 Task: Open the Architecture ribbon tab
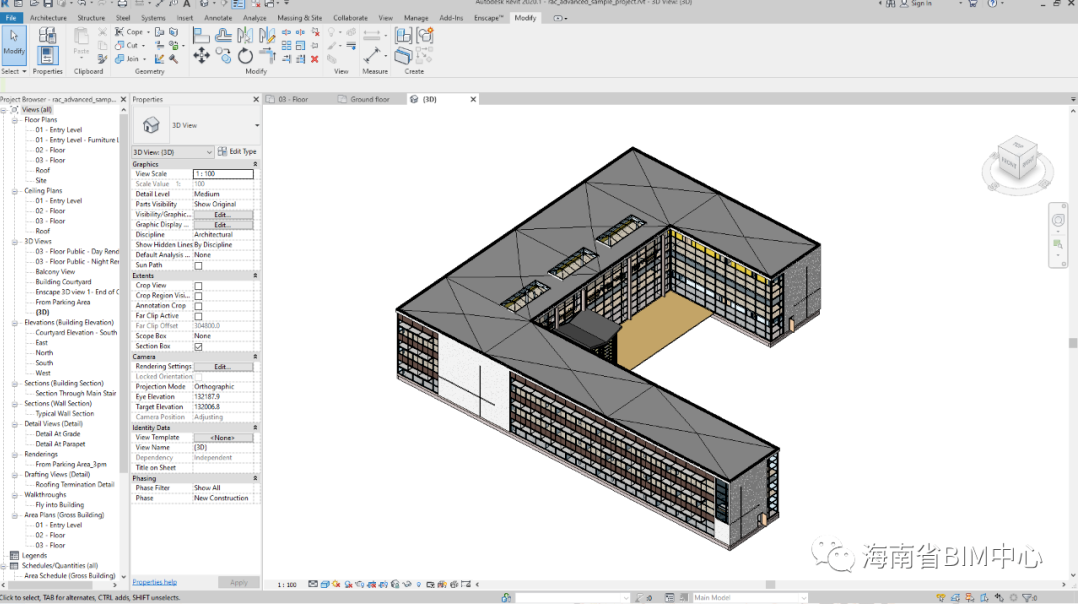click(48, 18)
